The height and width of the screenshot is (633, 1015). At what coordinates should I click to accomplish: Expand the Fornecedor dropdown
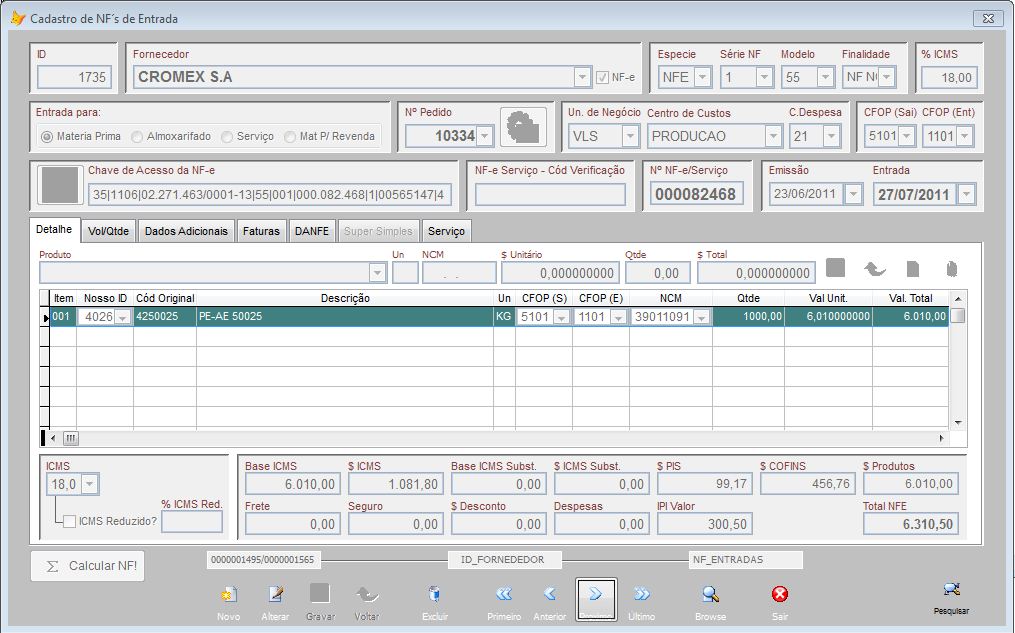(583, 77)
